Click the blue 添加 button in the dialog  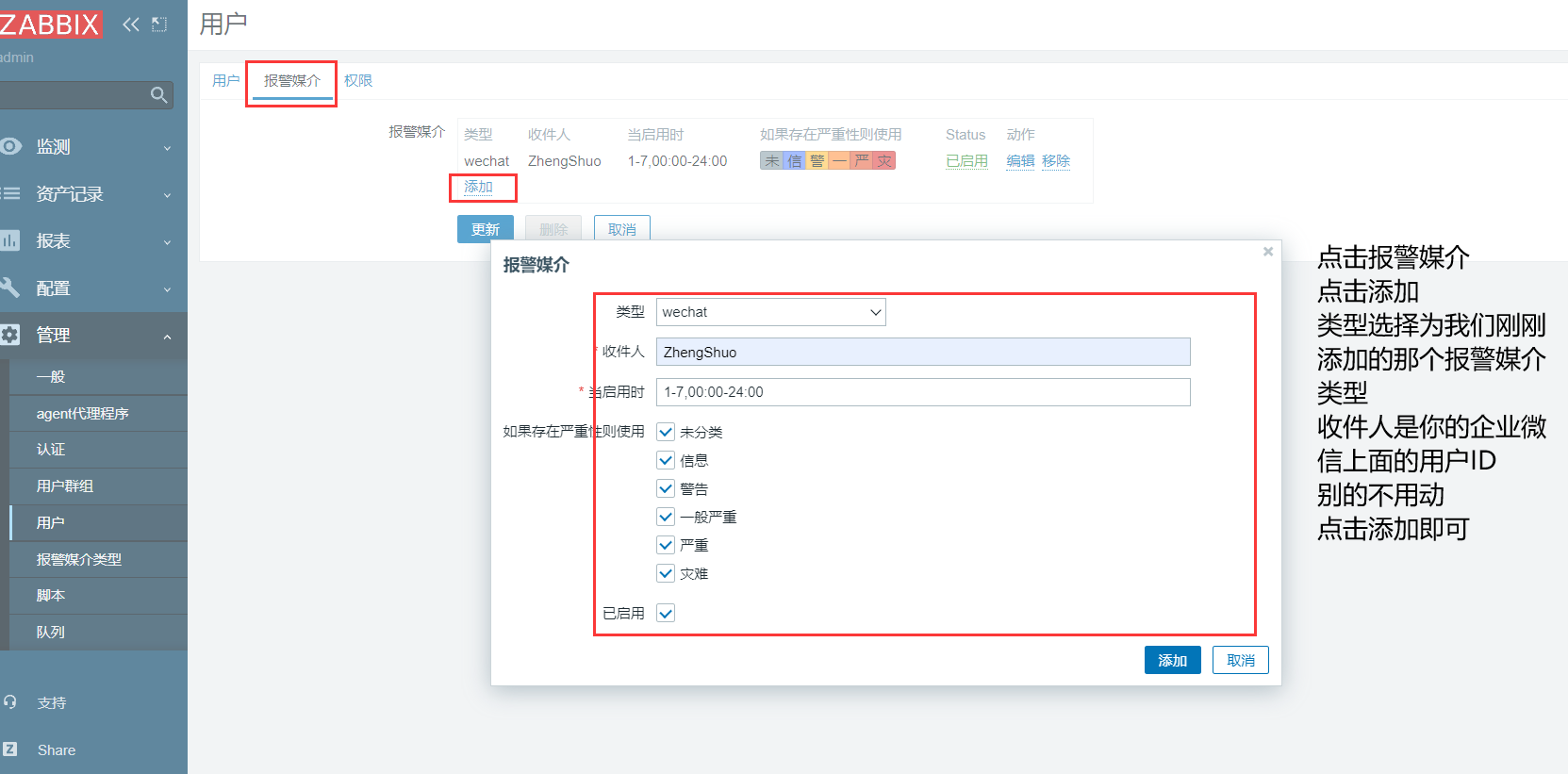click(1173, 660)
